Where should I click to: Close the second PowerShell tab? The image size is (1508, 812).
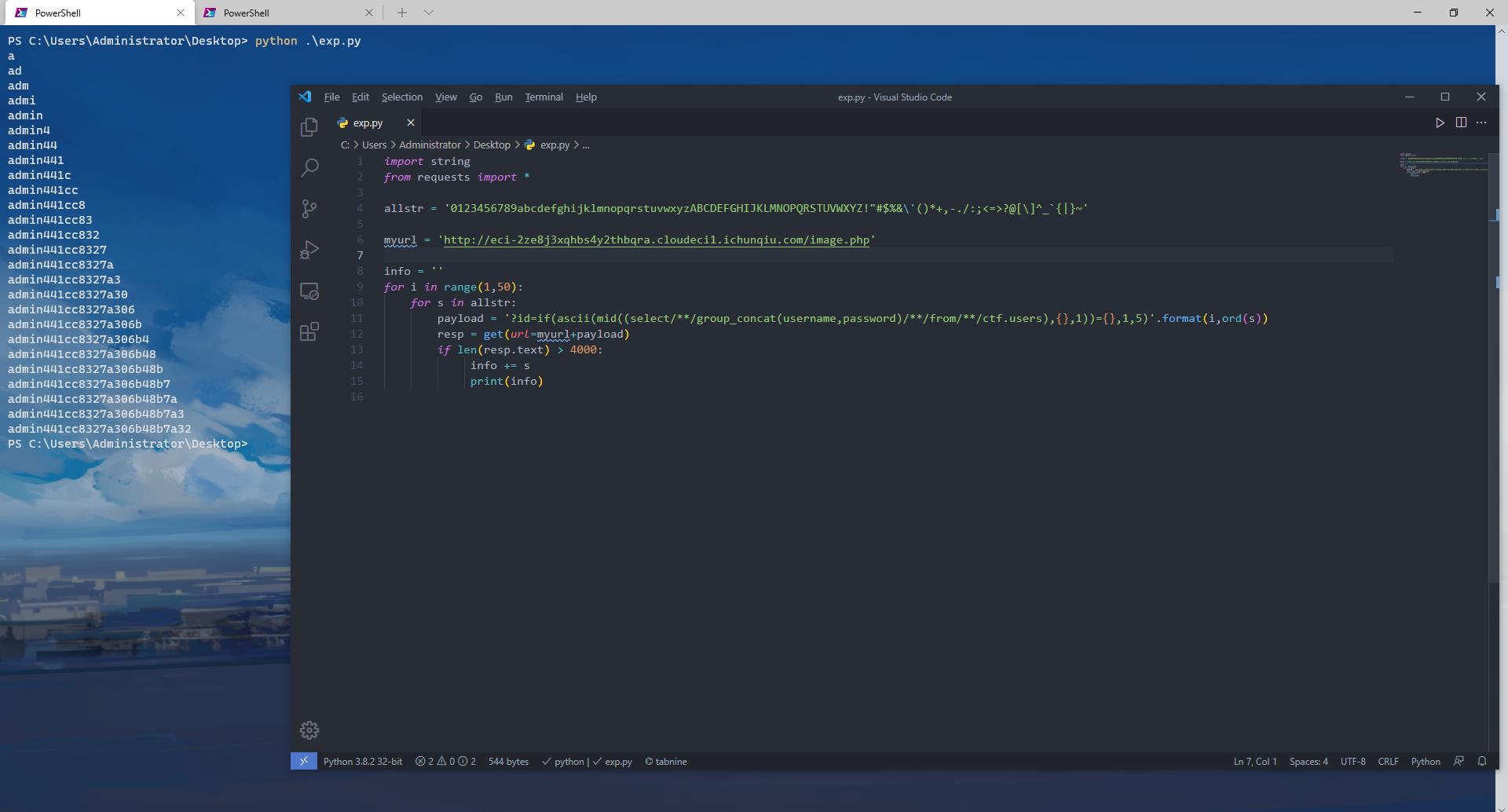369,13
